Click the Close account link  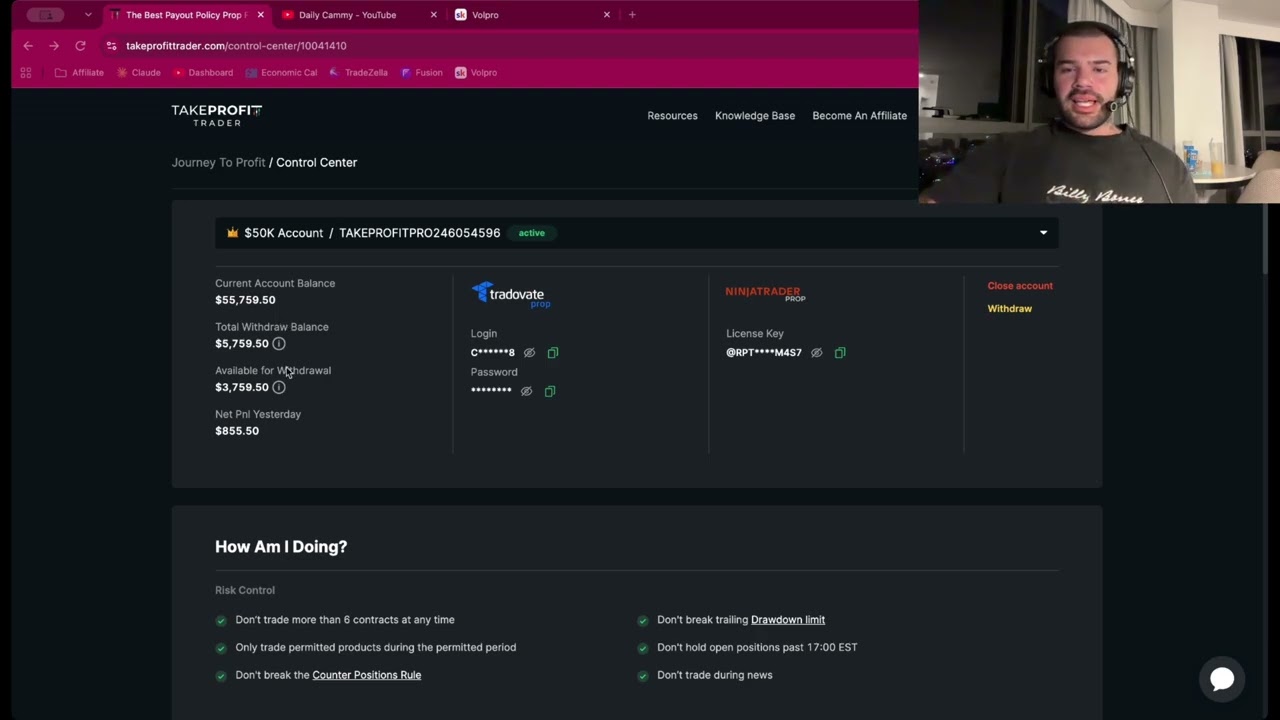1020,286
